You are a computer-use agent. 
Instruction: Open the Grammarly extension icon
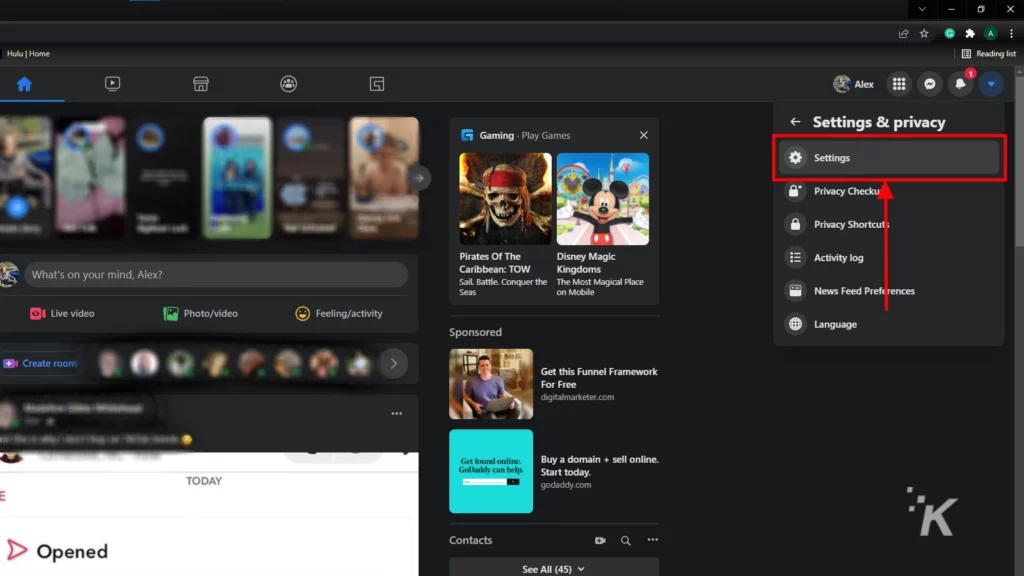(950, 33)
